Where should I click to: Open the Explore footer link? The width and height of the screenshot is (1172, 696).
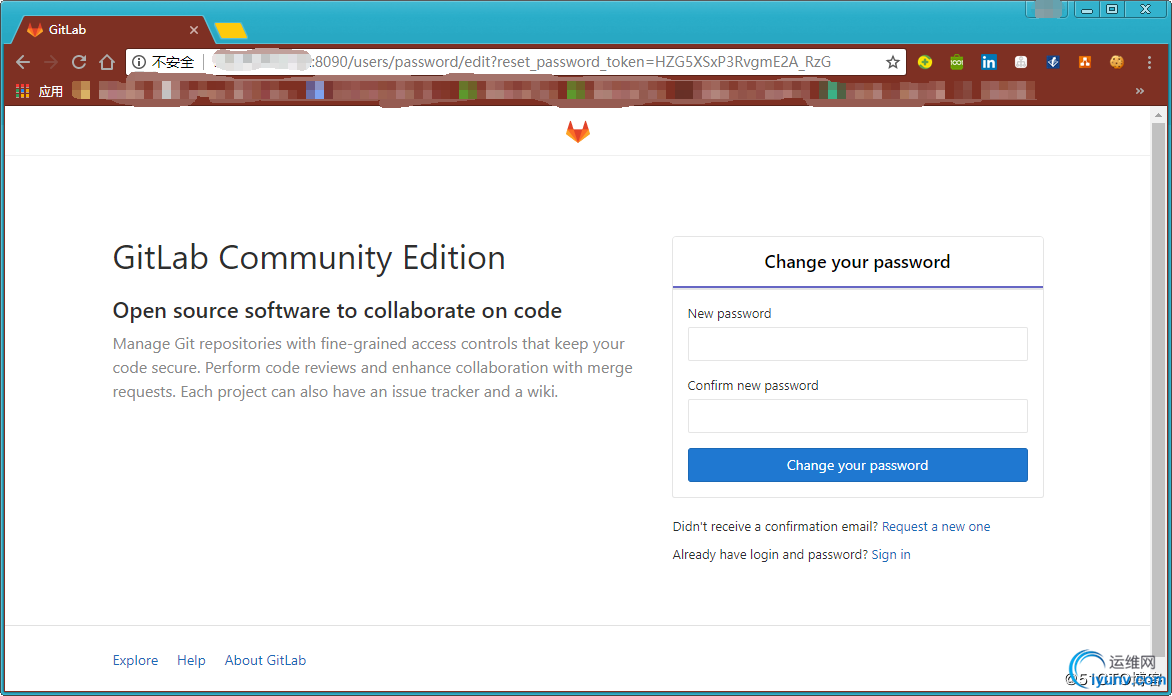(135, 660)
